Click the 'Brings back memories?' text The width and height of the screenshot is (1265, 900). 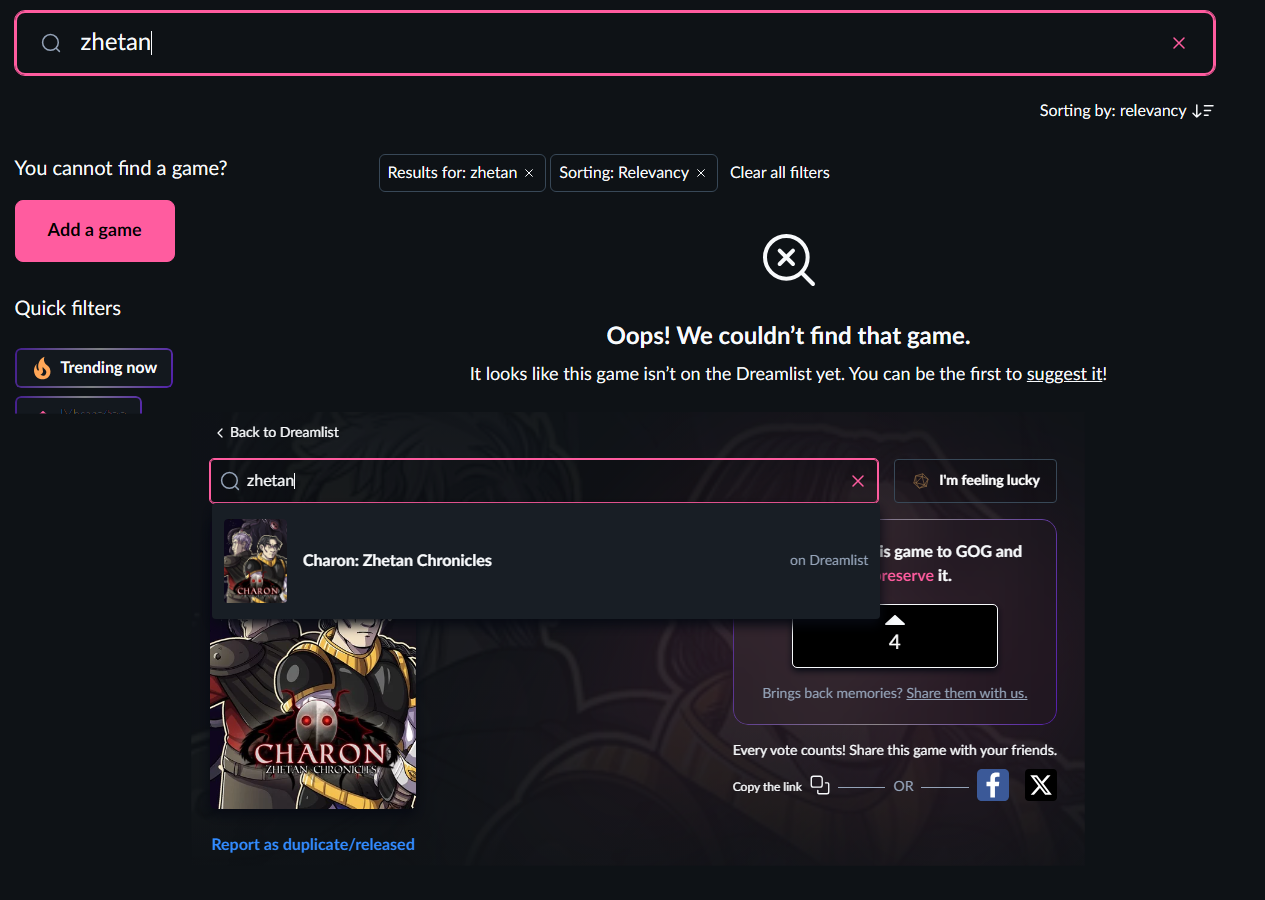[832, 693]
